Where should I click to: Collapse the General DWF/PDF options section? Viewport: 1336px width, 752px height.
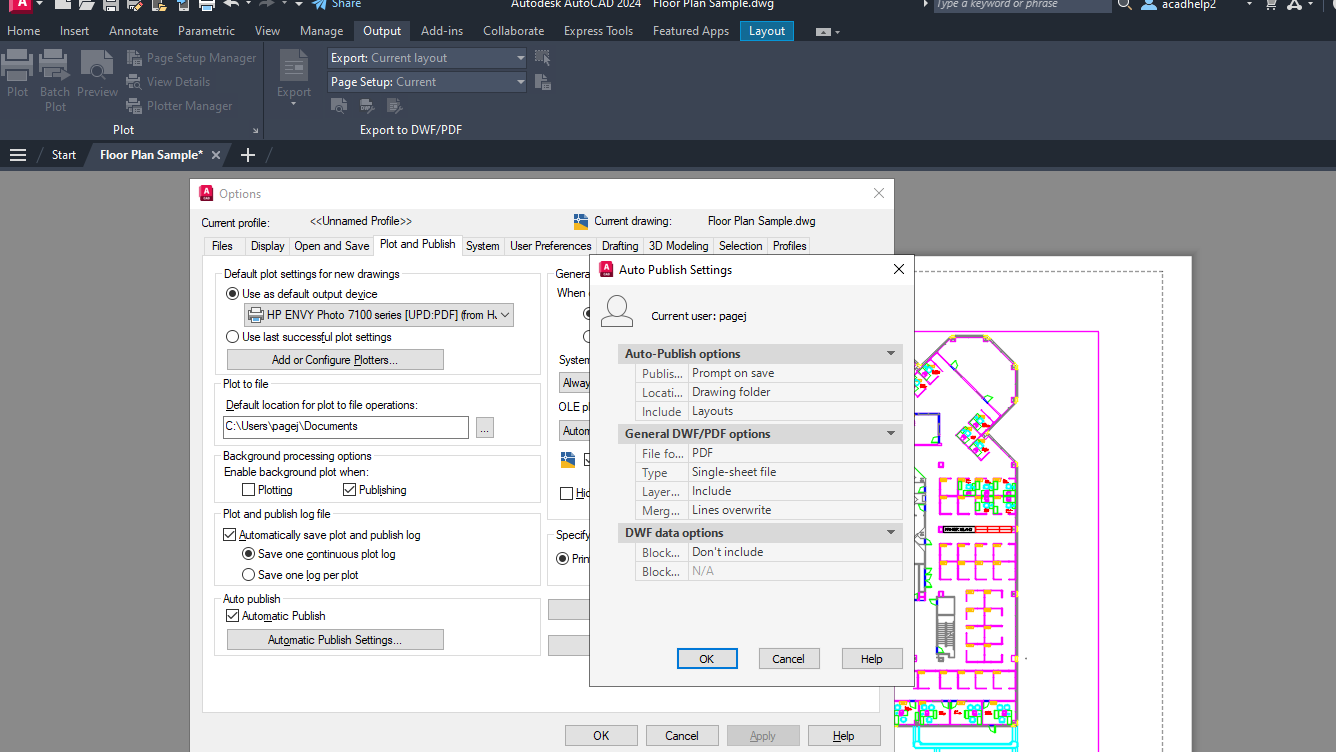890,433
